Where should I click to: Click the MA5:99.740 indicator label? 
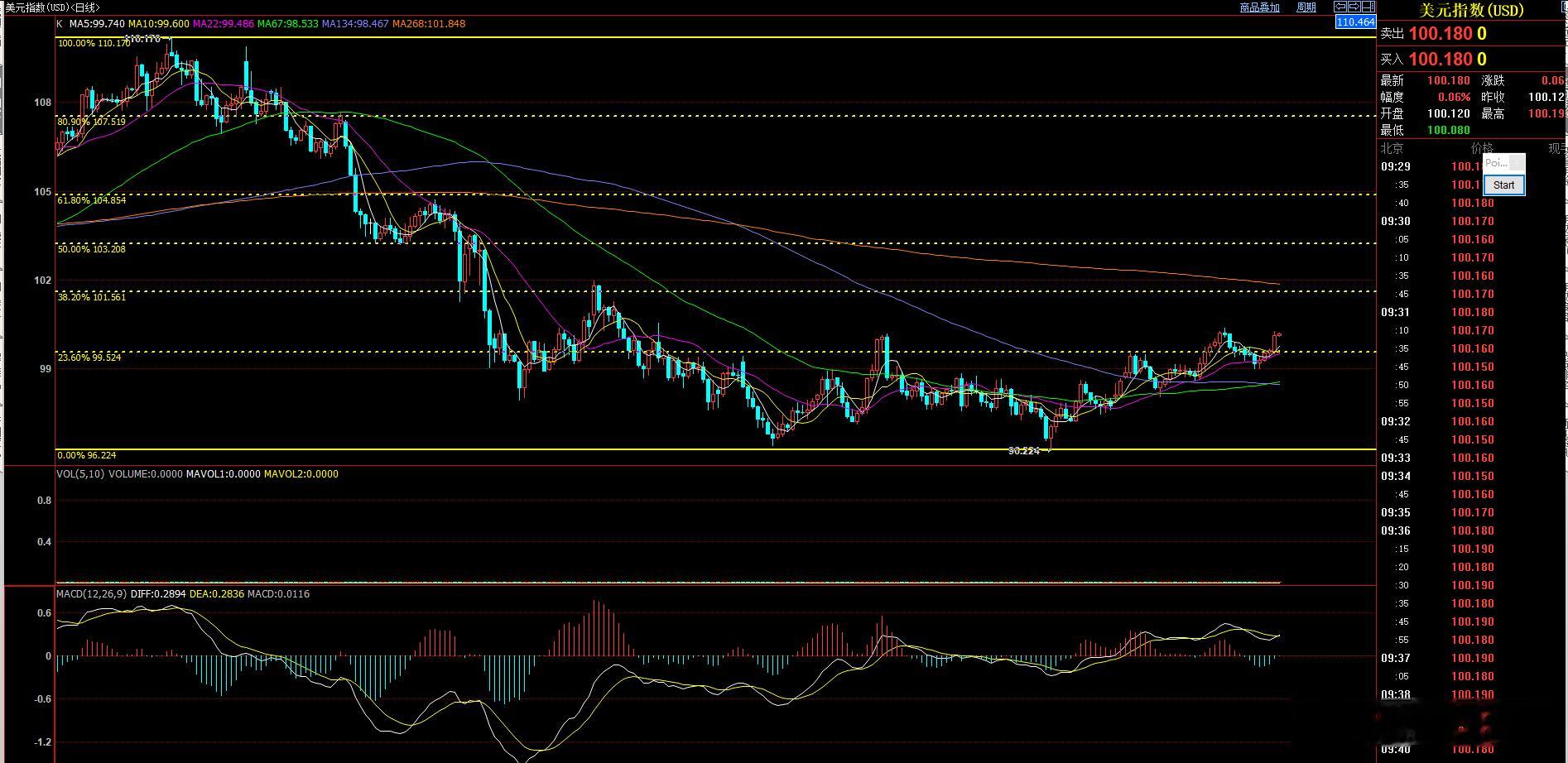click(x=97, y=24)
